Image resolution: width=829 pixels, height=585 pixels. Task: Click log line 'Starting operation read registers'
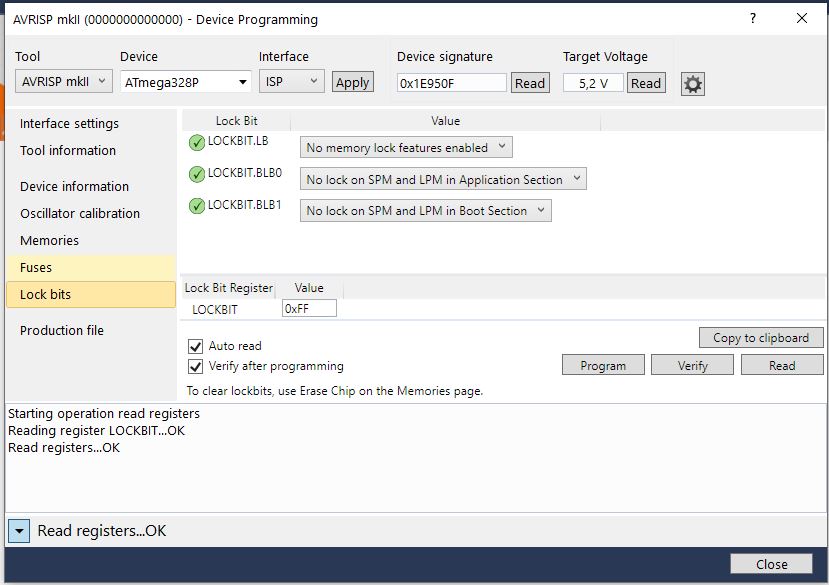click(104, 413)
